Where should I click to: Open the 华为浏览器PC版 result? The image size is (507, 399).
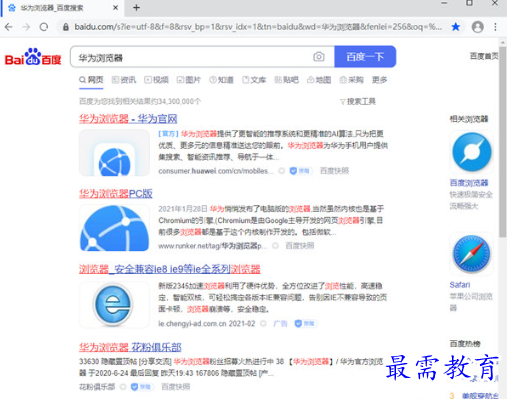pos(116,193)
